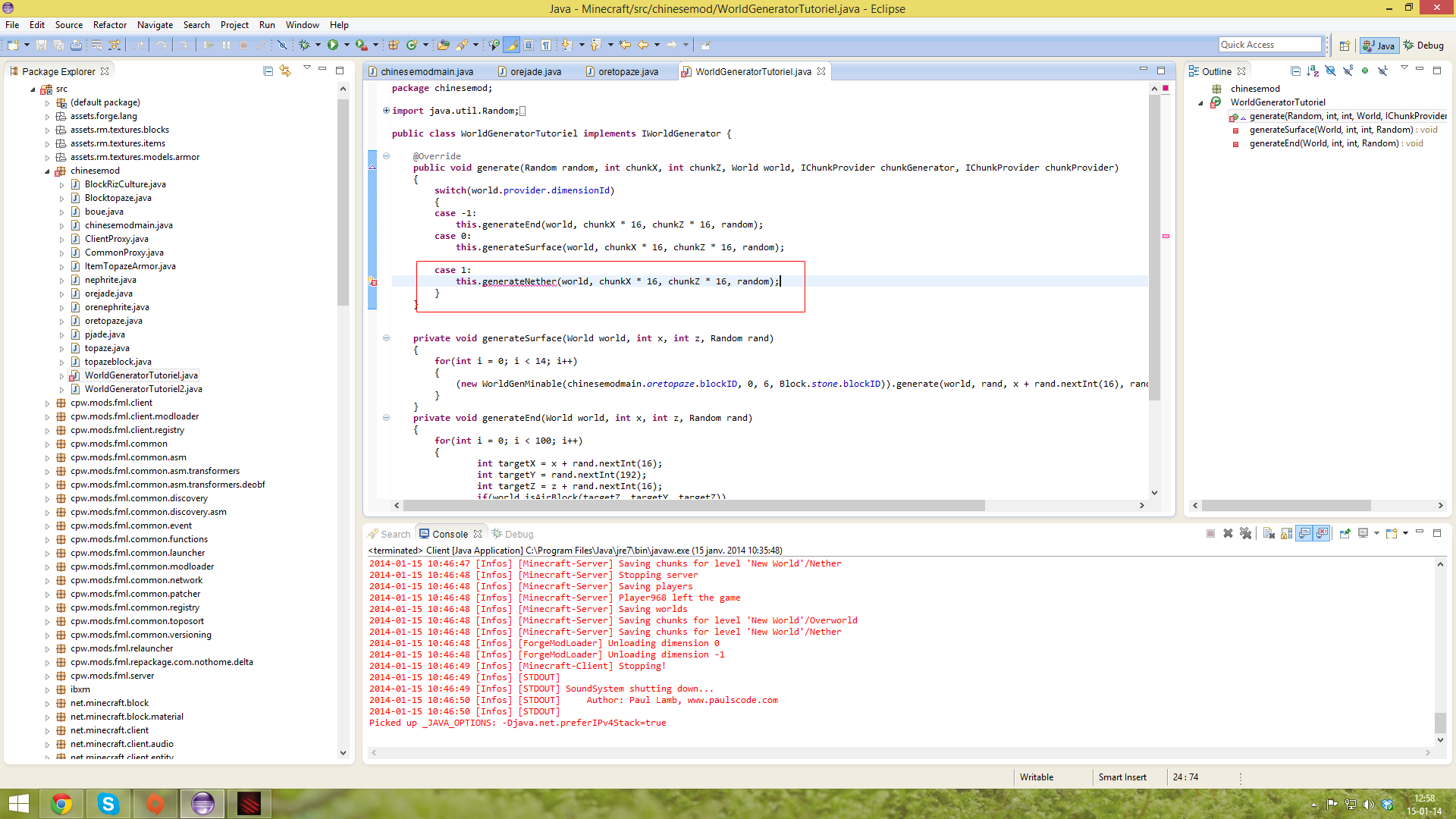Click the Debug bug icon in toolbar
Screen dimensions: 1456x819
tap(304, 45)
